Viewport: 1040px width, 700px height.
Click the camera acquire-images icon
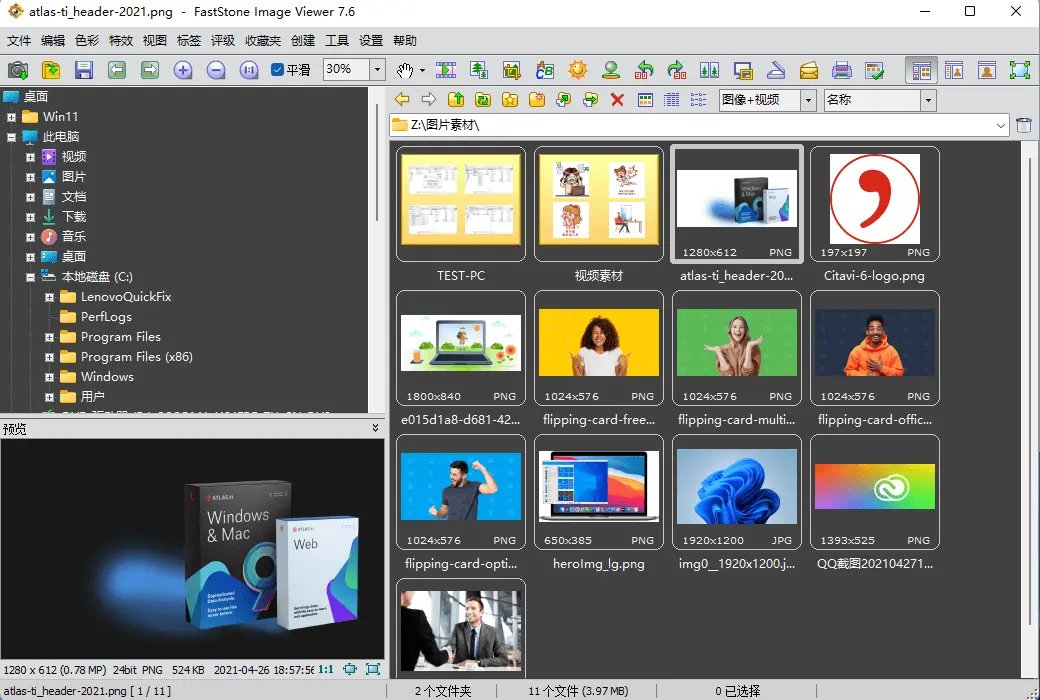click(18, 70)
